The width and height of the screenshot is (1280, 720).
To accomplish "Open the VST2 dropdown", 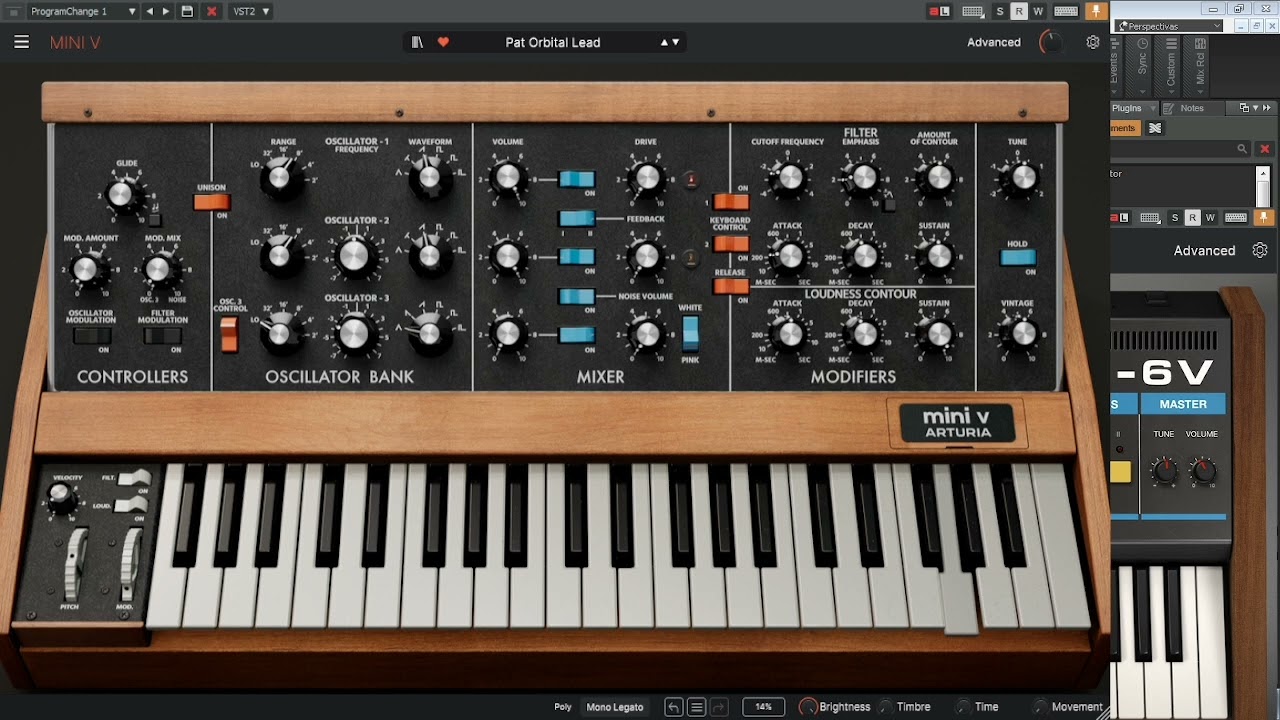I will 250,11.
